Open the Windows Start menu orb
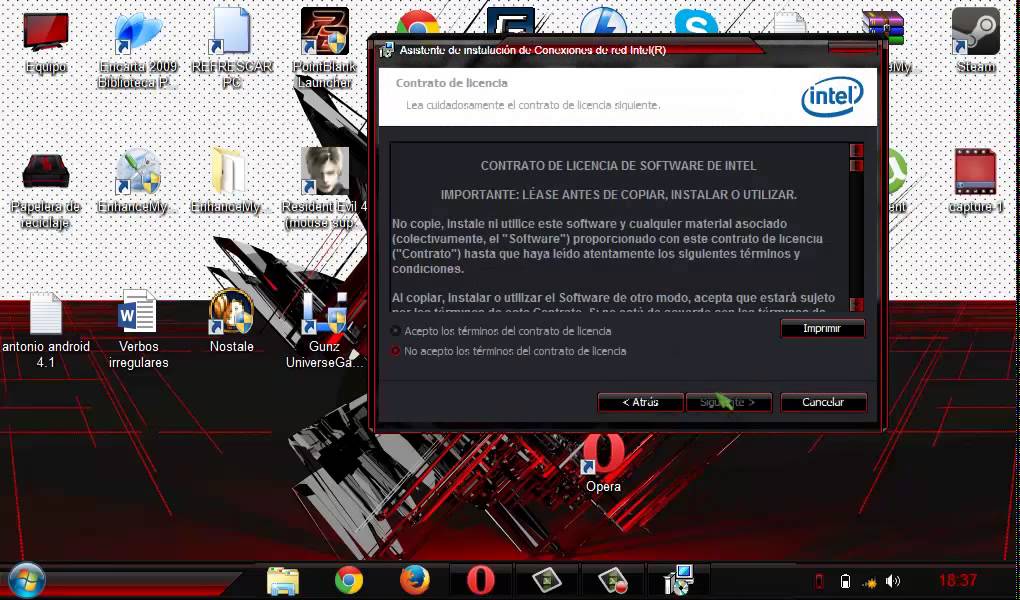The height and width of the screenshot is (600, 1020). pos(26,580)
